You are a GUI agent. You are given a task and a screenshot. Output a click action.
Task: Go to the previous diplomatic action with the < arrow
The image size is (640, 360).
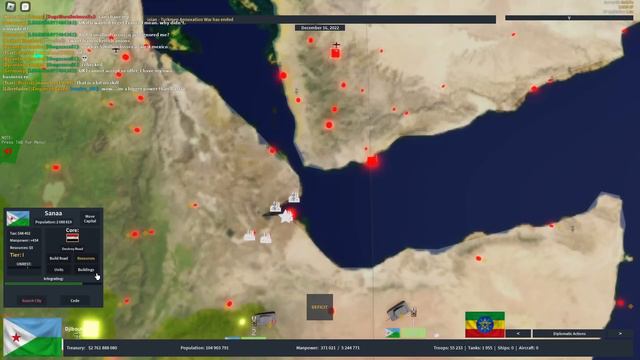[518, 333]
